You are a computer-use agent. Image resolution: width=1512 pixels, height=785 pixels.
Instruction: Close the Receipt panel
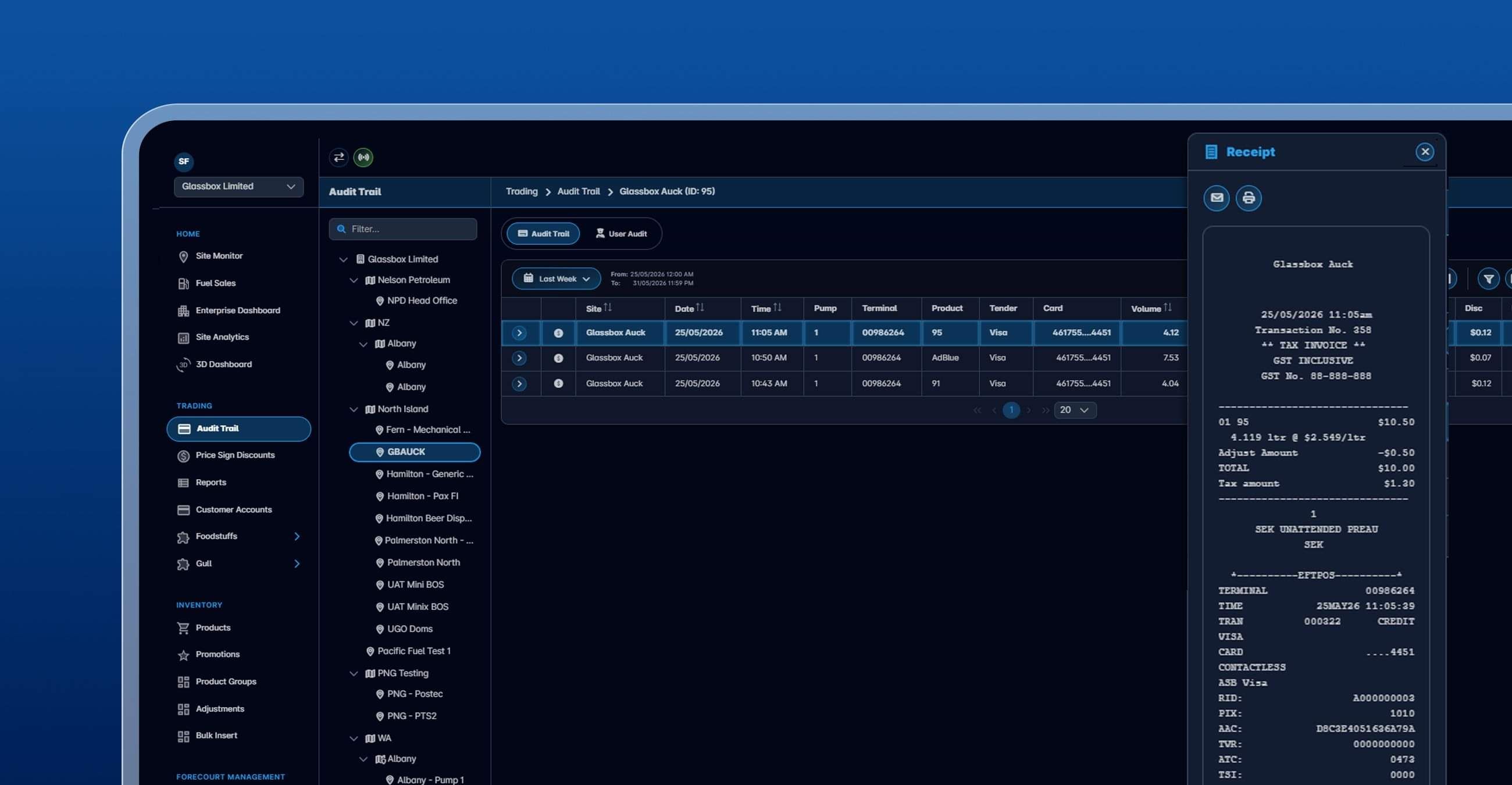[x=1425, y=152]
